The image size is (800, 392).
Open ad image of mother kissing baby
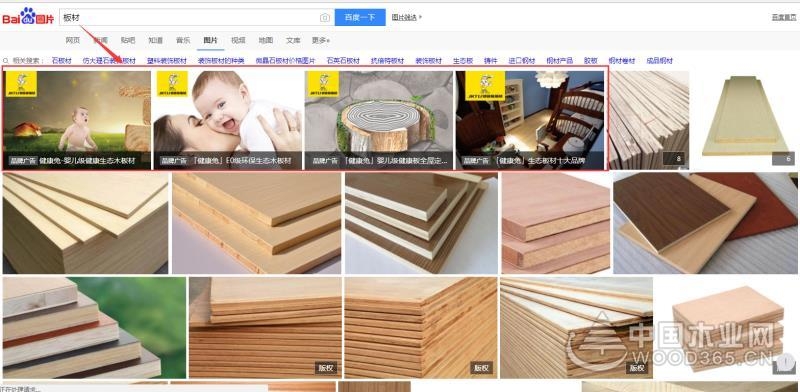coord(228,120)
